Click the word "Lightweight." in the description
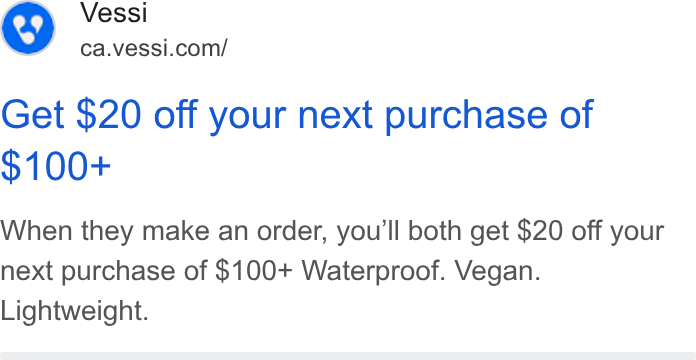The image size is (696, 360). tap(74, 310)
